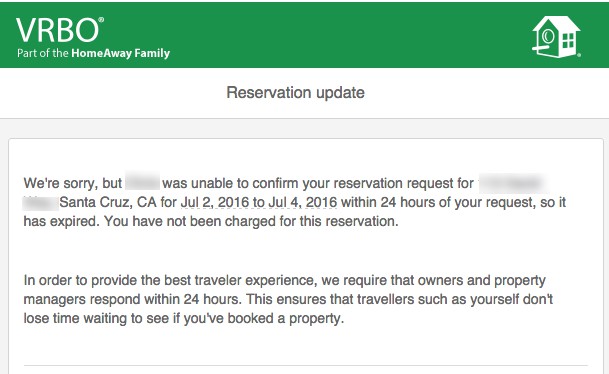Click the "In order to provide" paragraph
609x374 pixels.
288,299
